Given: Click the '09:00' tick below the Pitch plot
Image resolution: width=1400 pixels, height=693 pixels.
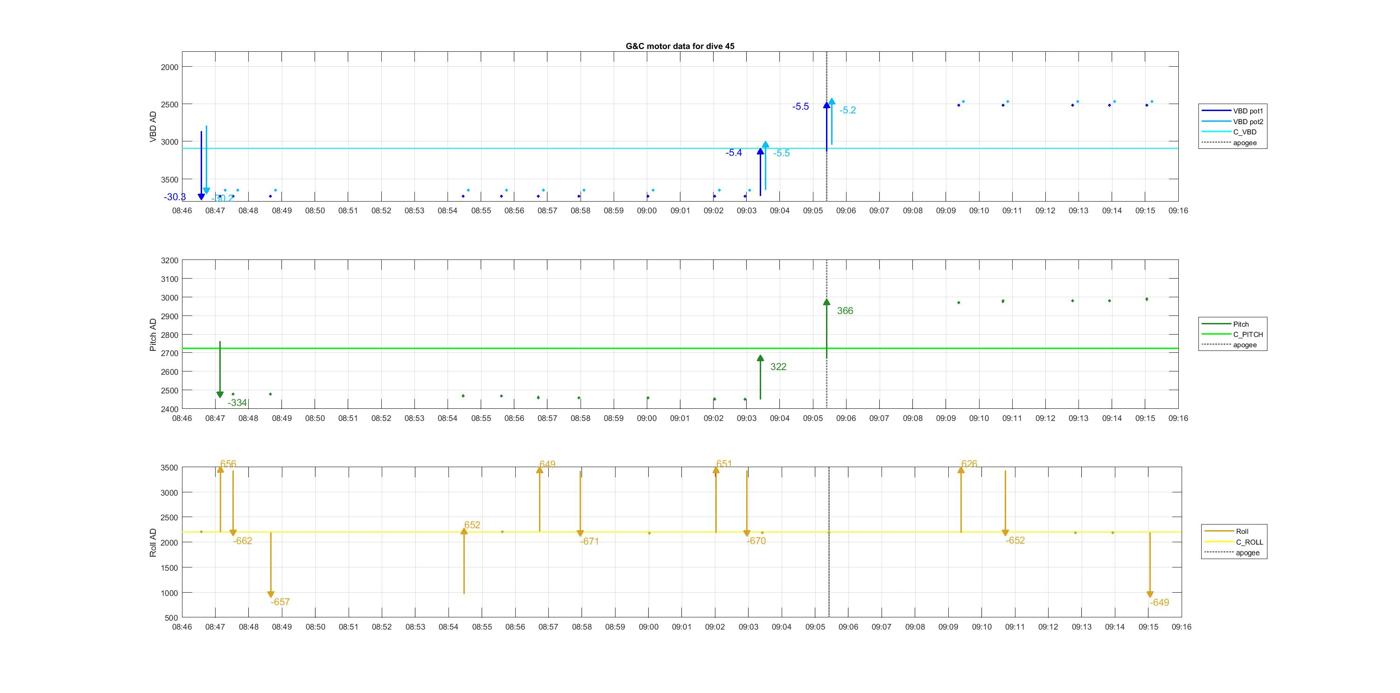Looking at the screenshot, I should click(647, 419).
